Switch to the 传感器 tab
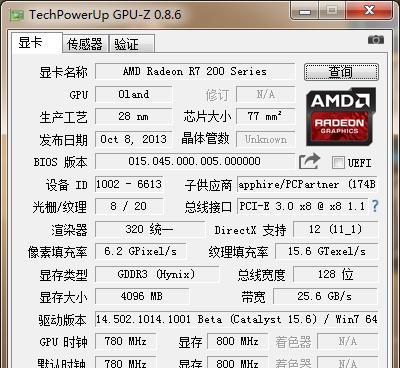 point(85,44)
